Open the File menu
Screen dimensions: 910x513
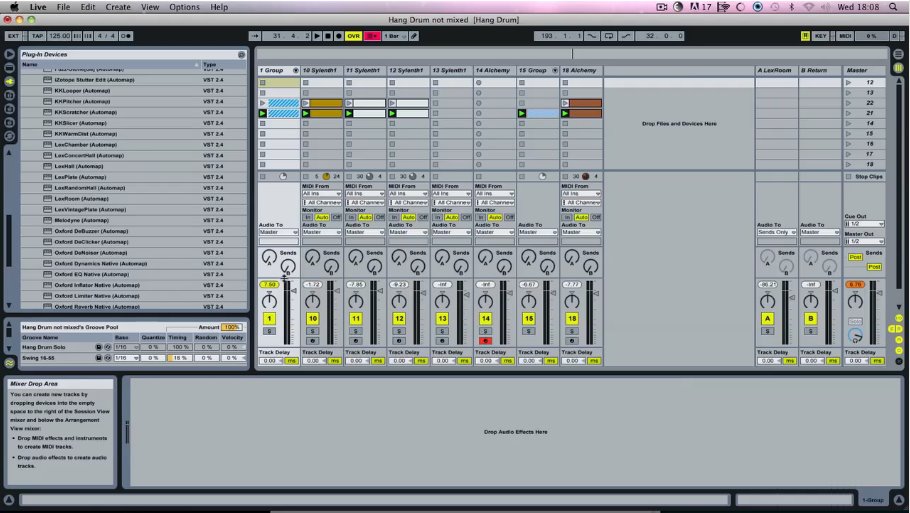coord(63,7)
